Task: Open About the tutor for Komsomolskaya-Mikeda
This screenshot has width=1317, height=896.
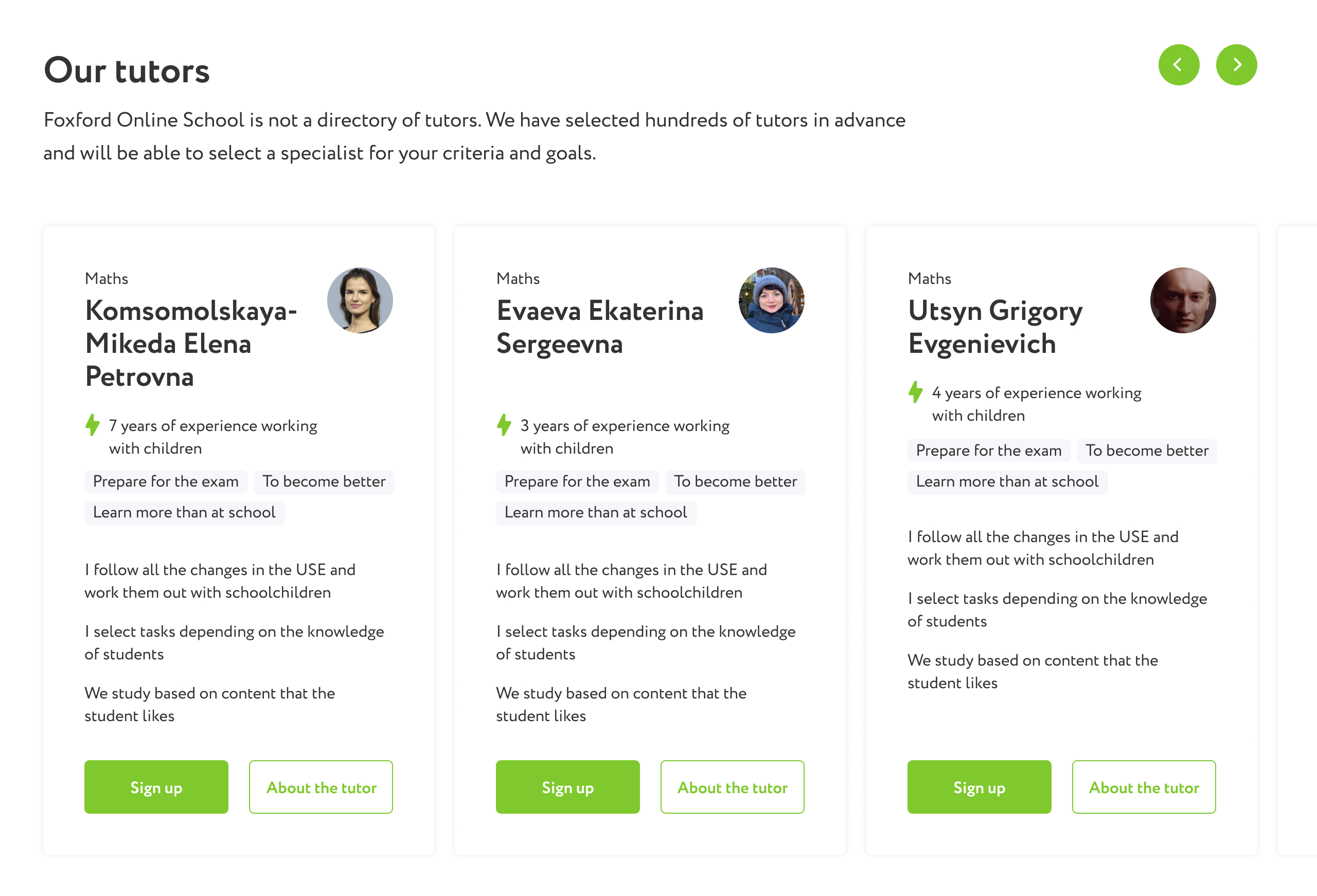Action: (321, 786)
